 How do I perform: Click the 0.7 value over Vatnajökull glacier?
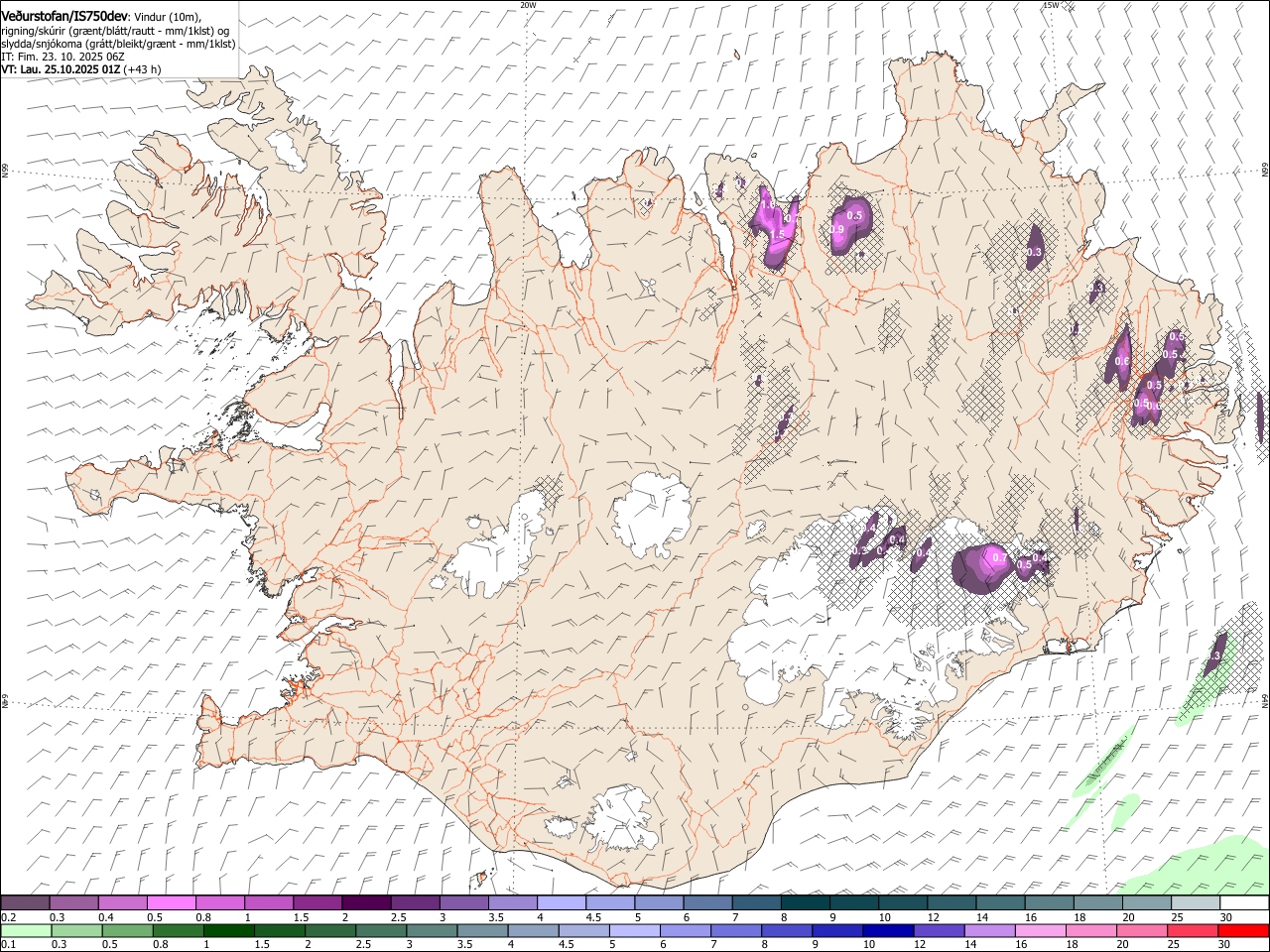(x=999, y=558)
